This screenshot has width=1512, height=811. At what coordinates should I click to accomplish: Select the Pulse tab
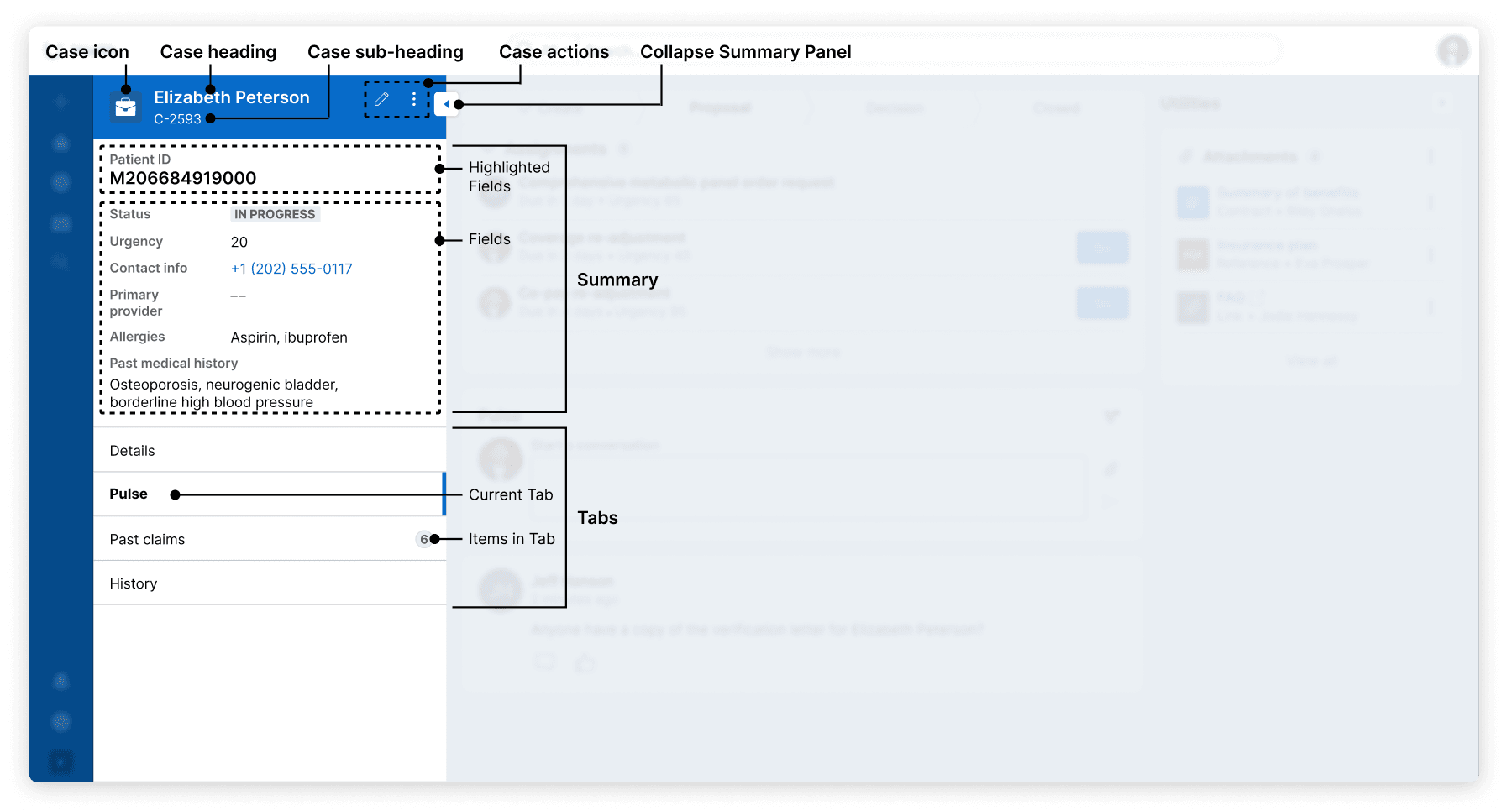(x=270, y=494)
